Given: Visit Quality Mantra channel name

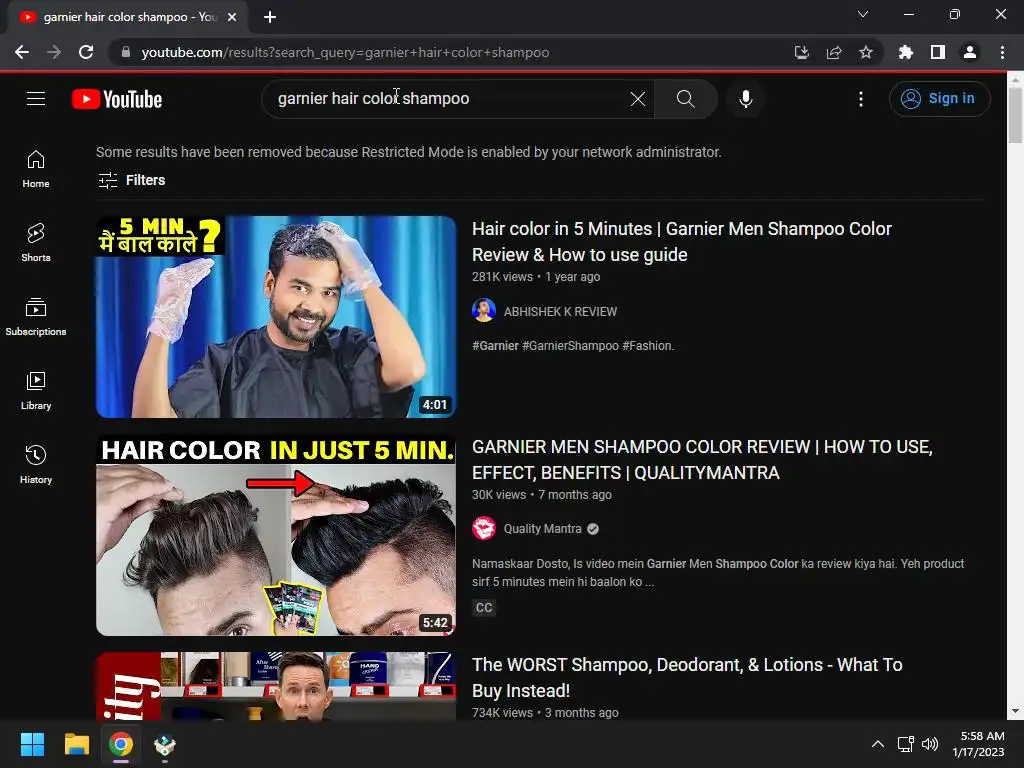Looking at the screenshot, I should click(x=542, y=529).
